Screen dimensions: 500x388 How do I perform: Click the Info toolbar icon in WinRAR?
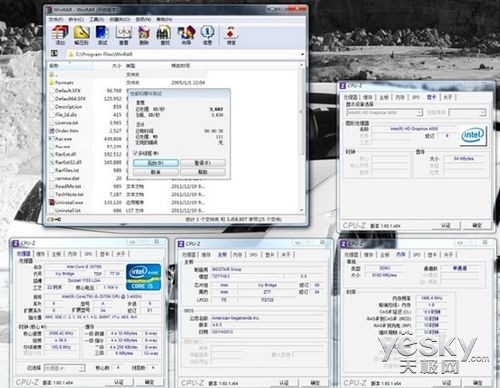tap(207, 36)
